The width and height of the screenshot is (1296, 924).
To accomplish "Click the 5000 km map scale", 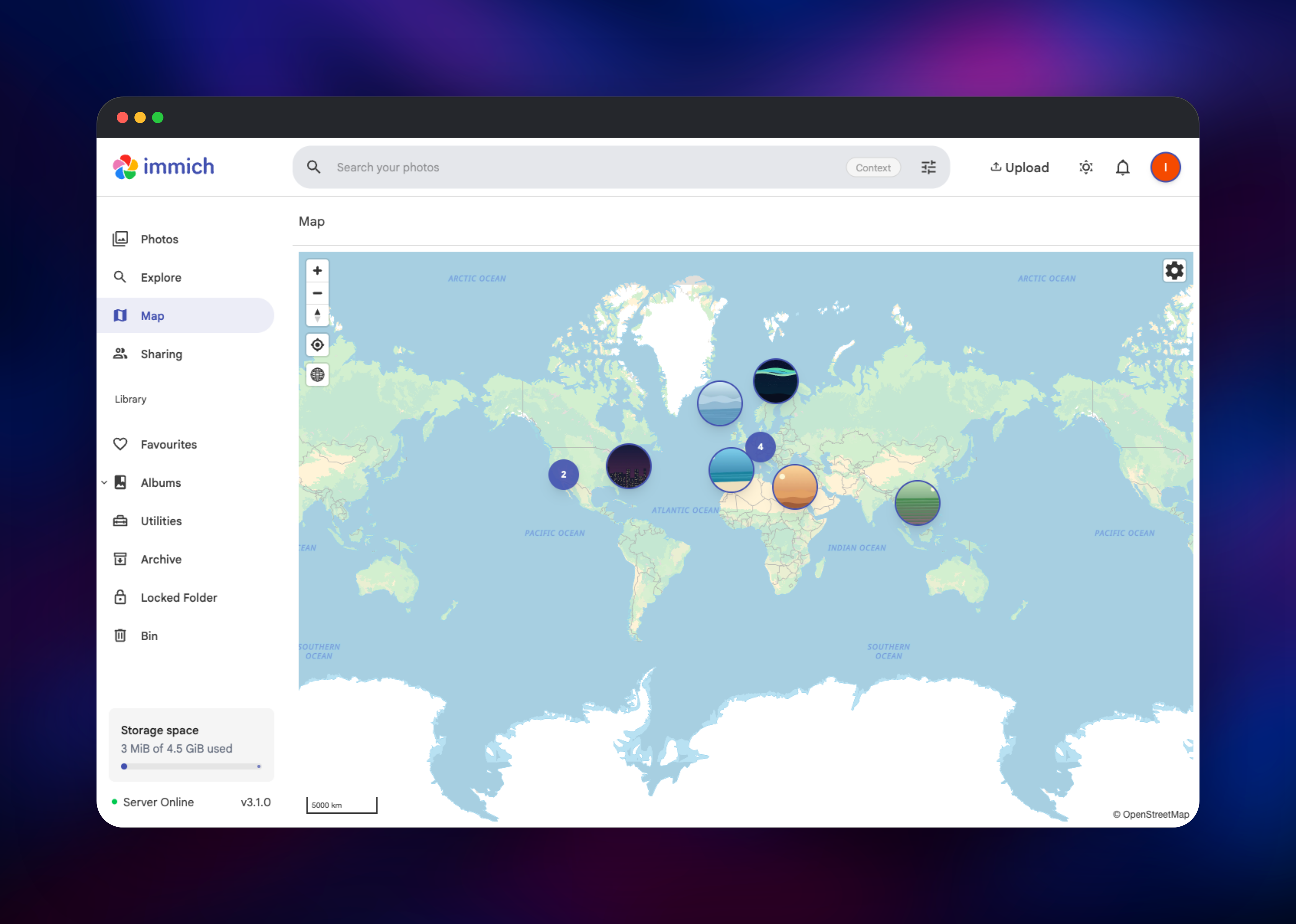I will pyautogui.click(x=342, y=805).
